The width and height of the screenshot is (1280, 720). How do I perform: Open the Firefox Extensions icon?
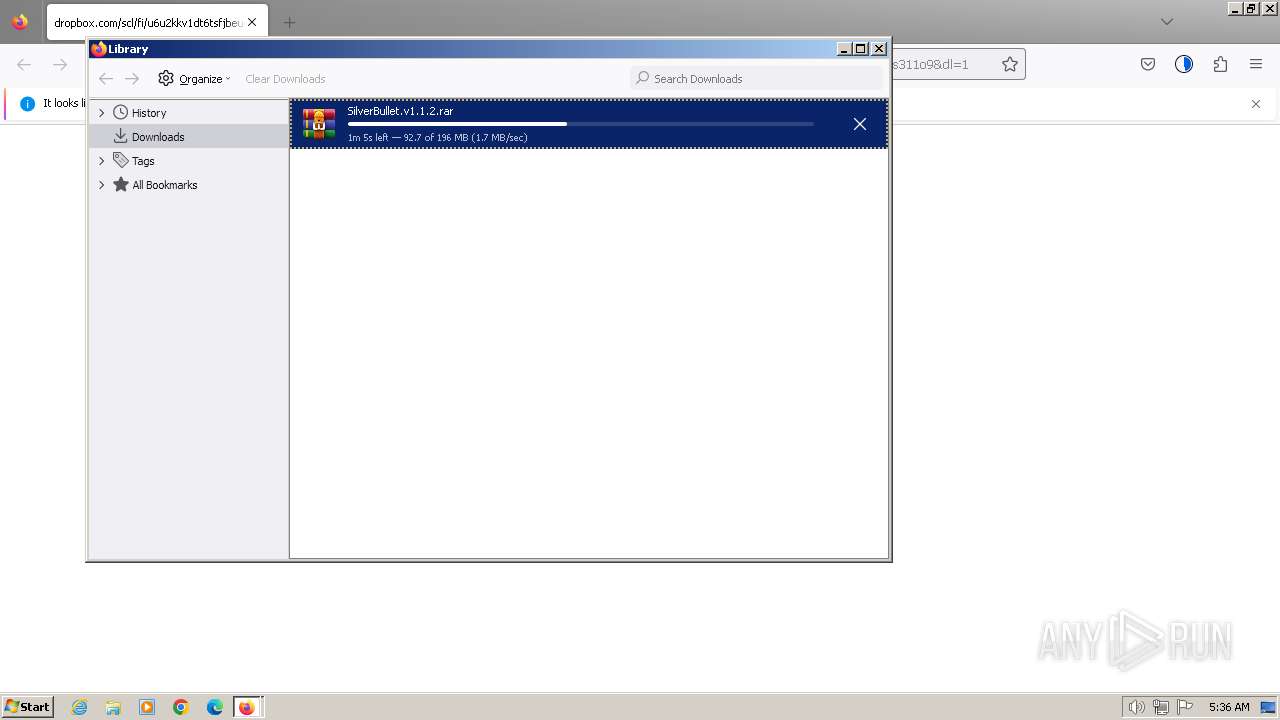[x=1220, y=64]
